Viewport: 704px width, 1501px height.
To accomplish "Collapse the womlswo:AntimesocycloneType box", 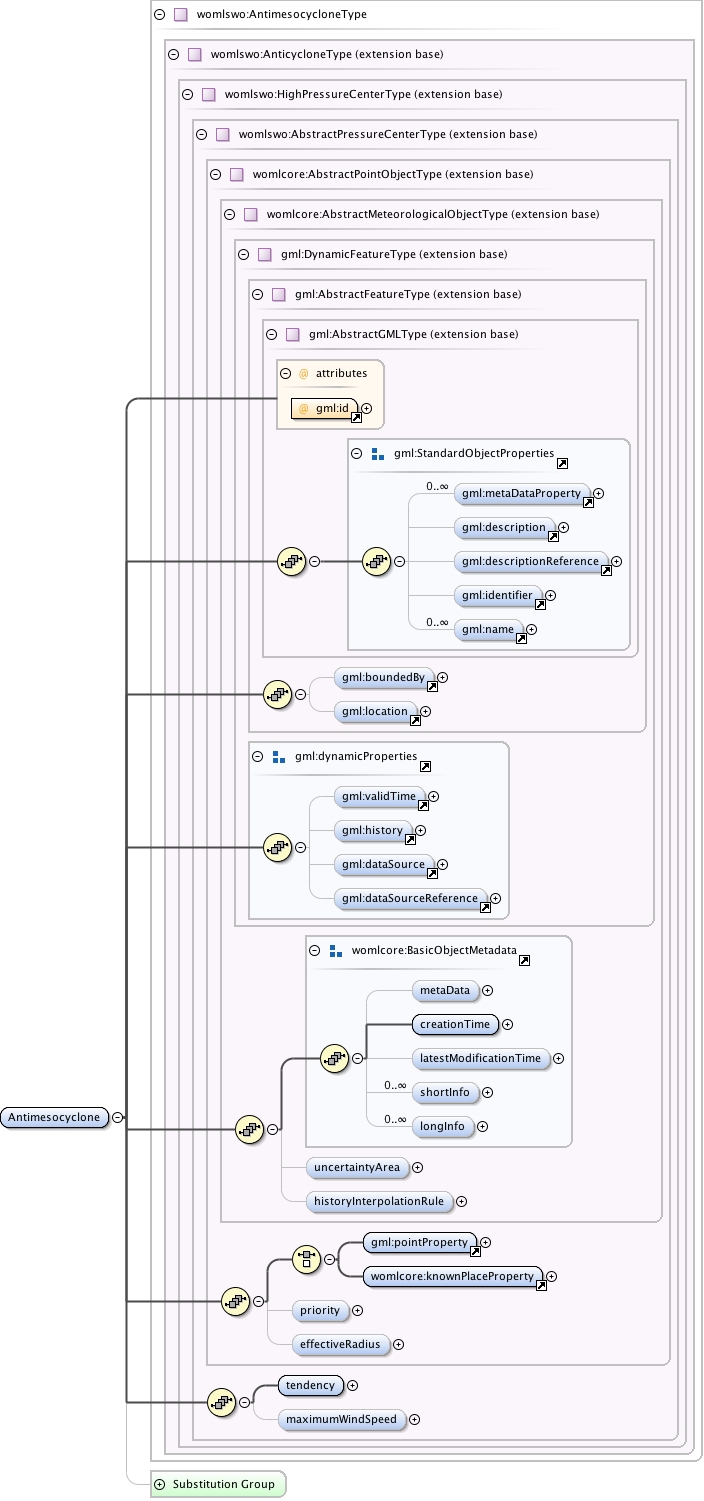I will point(159,15).
